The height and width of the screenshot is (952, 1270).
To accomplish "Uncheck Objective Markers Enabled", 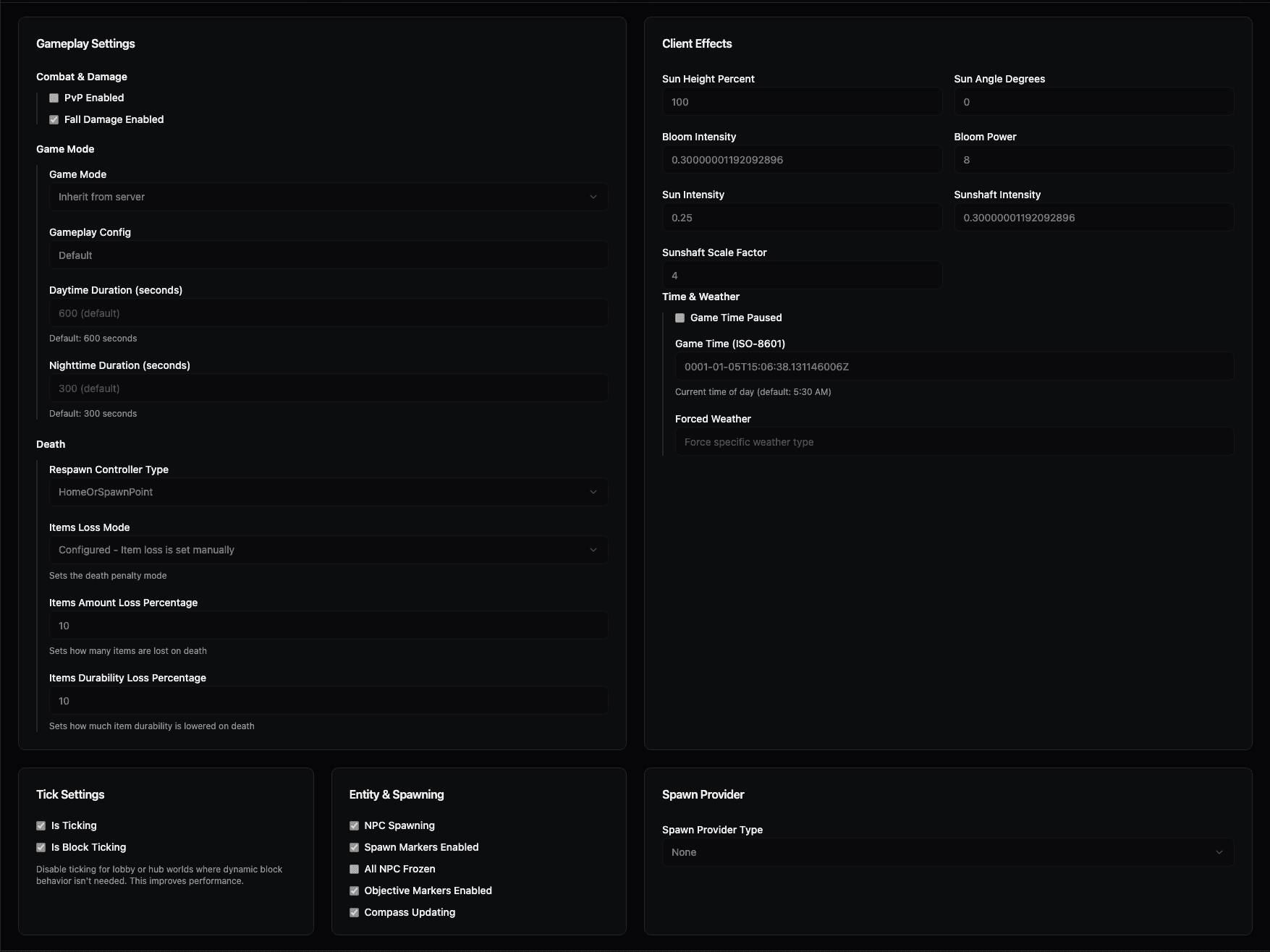I will click(354, 891).
